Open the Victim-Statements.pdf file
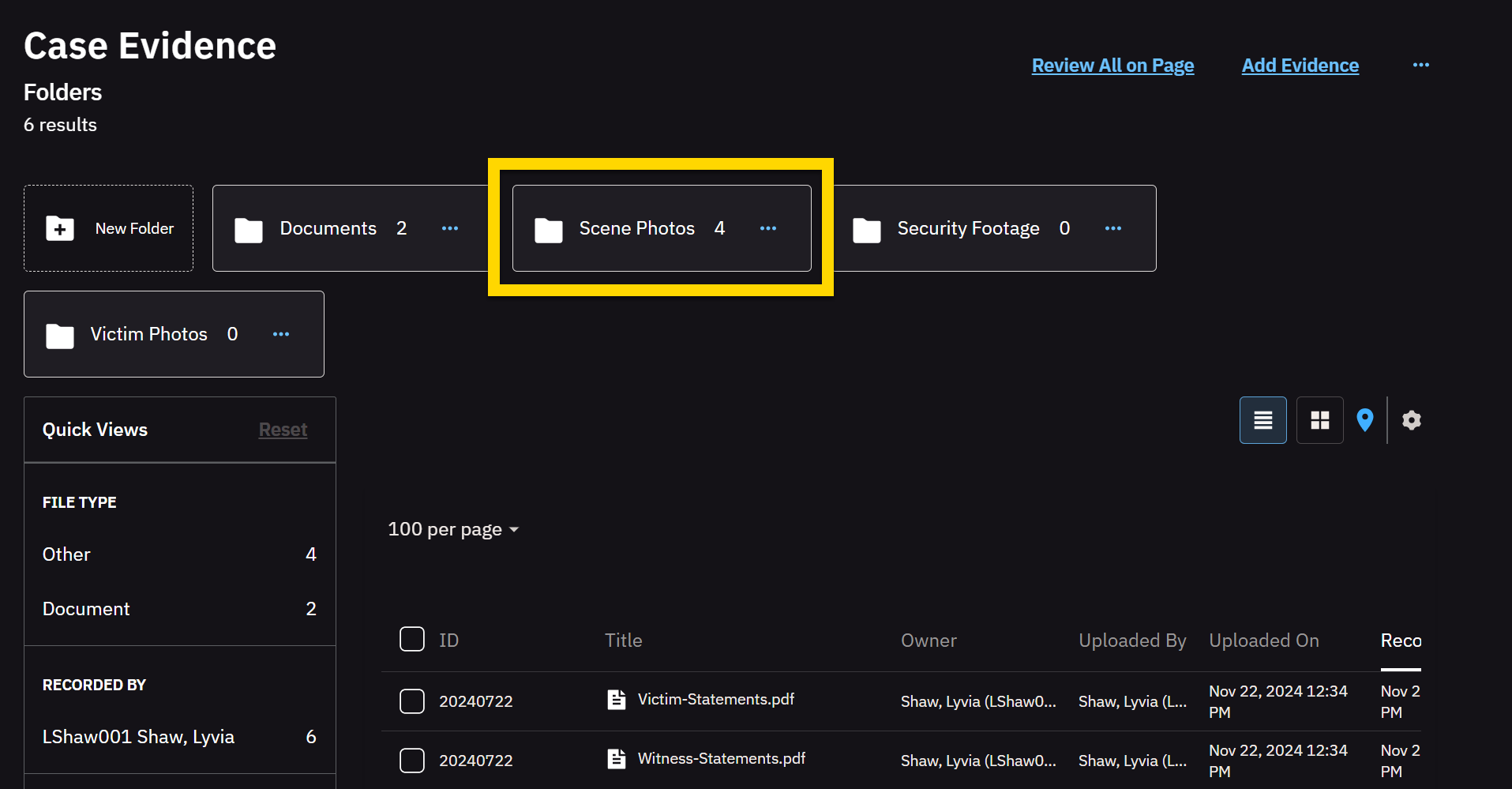 click(x=715, y=700)
